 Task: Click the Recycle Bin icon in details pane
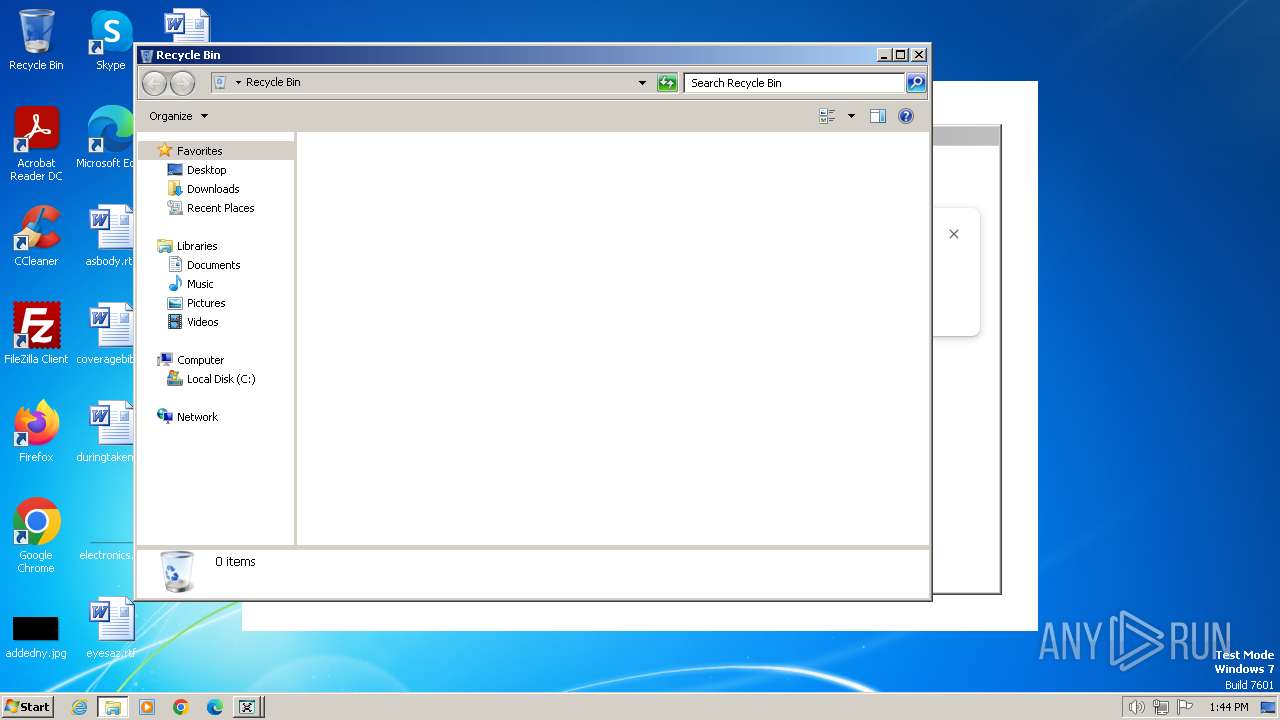coord(178,571)
